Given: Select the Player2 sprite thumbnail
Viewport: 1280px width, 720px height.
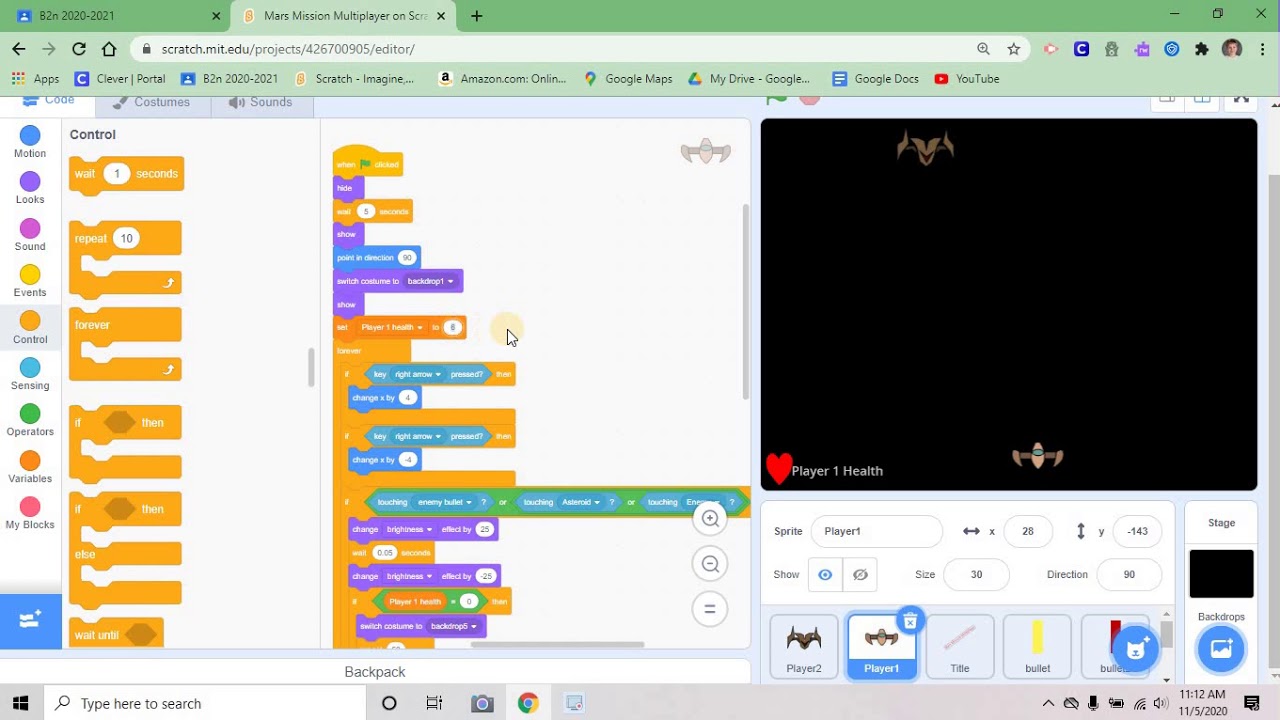Looking at the screenshot, I should (804, 647).
